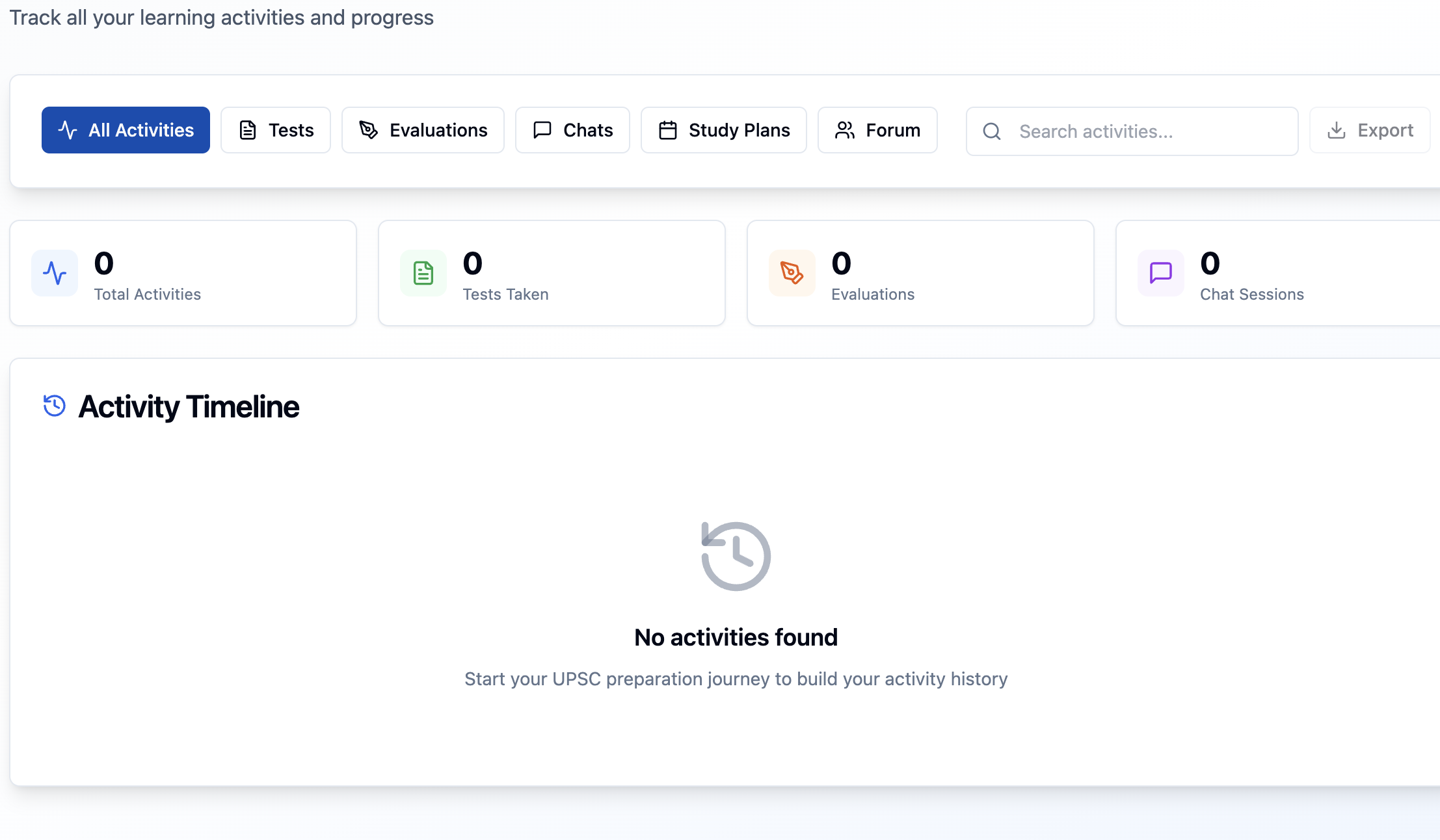Click the Activity Timeline history icon
The height and width of the screenshot is (840, 1440).
[55, 406]
